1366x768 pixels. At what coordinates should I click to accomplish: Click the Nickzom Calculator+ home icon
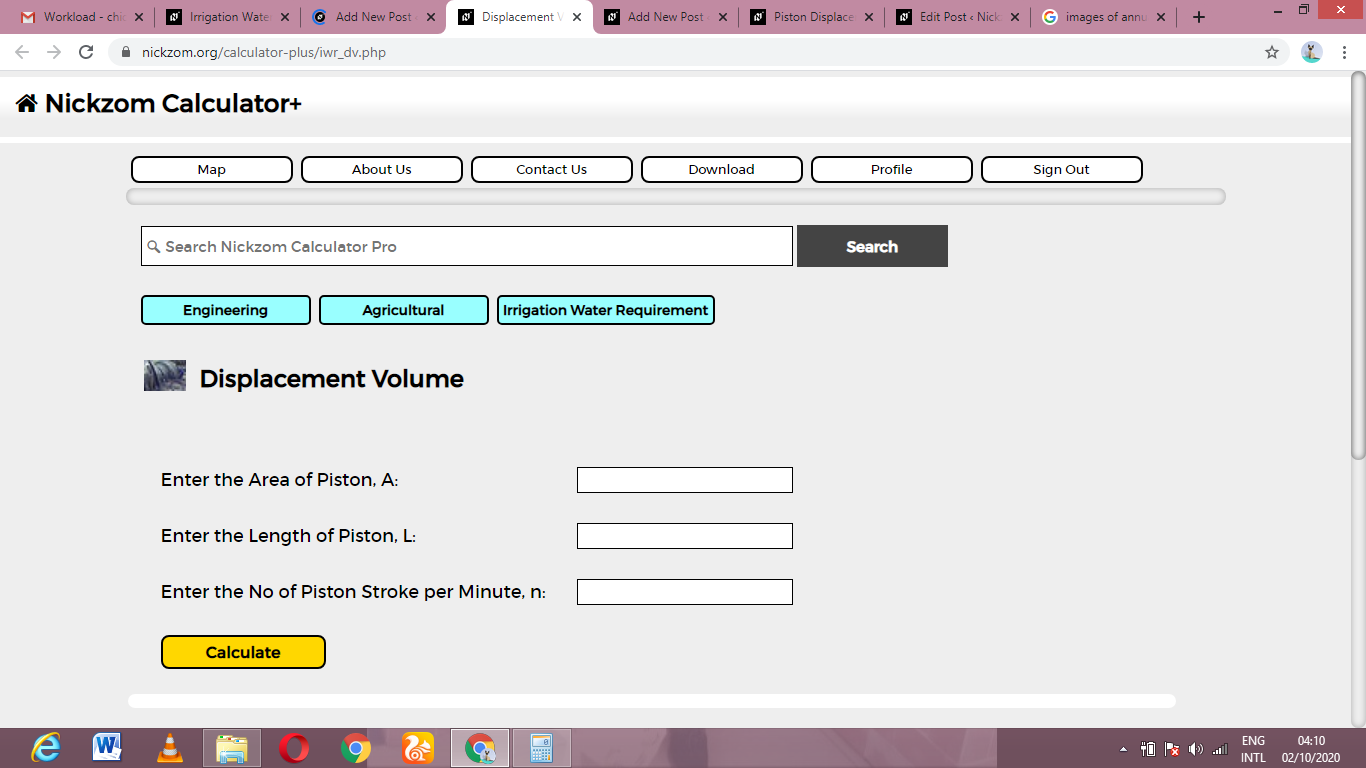coord(27,103)
